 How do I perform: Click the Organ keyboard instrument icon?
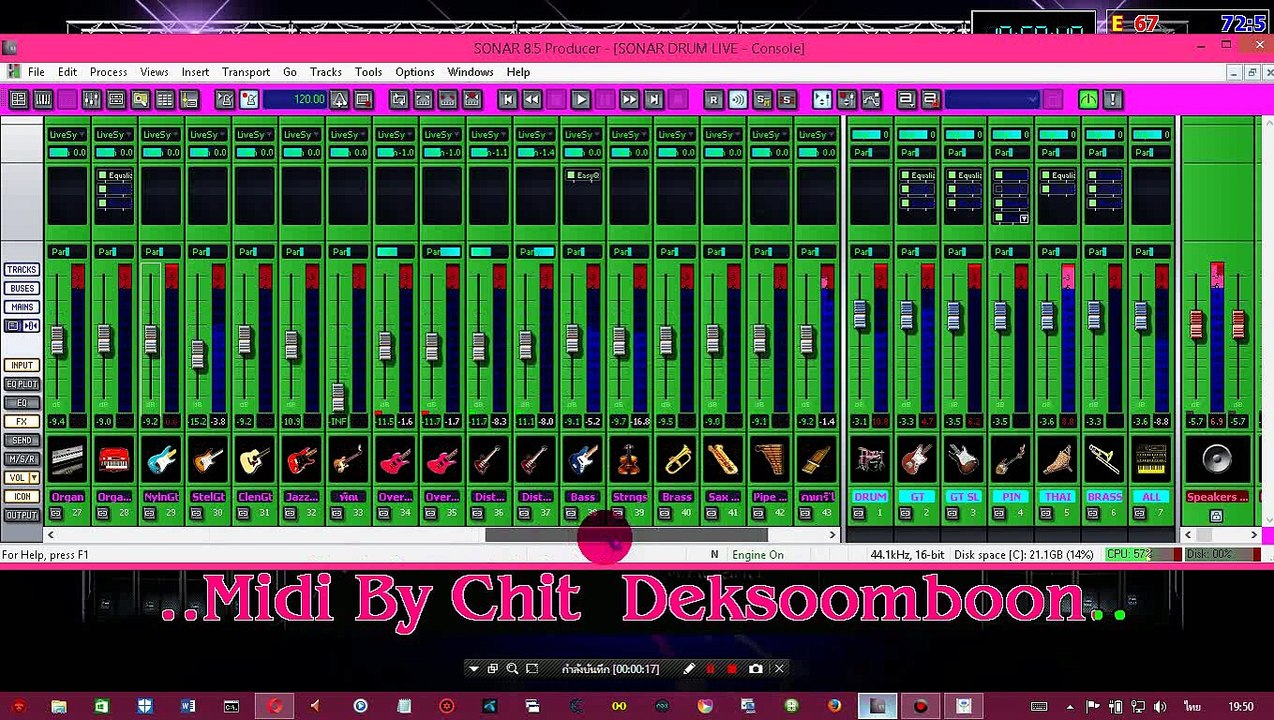coord(67,460)
